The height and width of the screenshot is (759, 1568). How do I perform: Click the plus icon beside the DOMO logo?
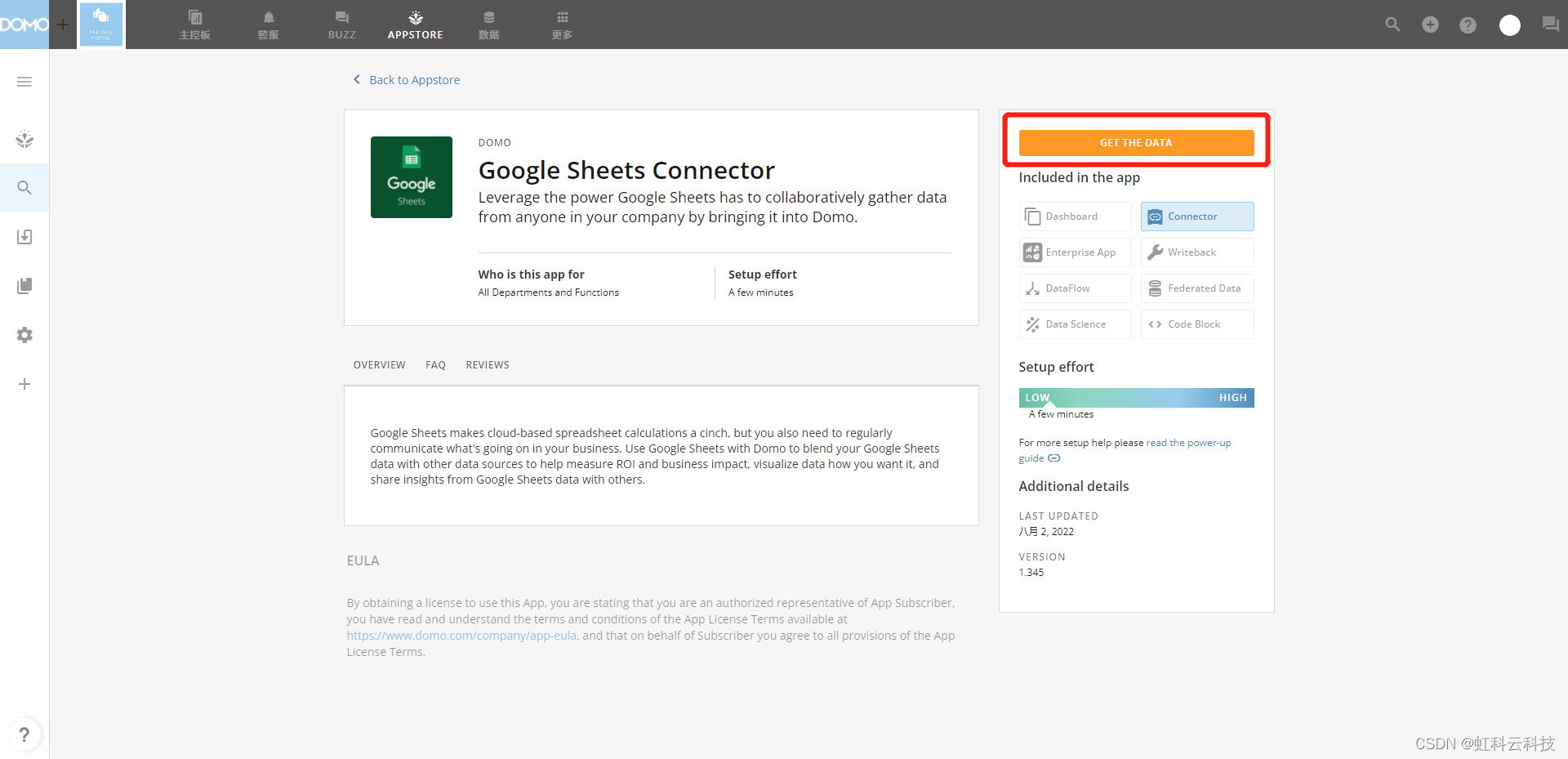pos(63,25)
